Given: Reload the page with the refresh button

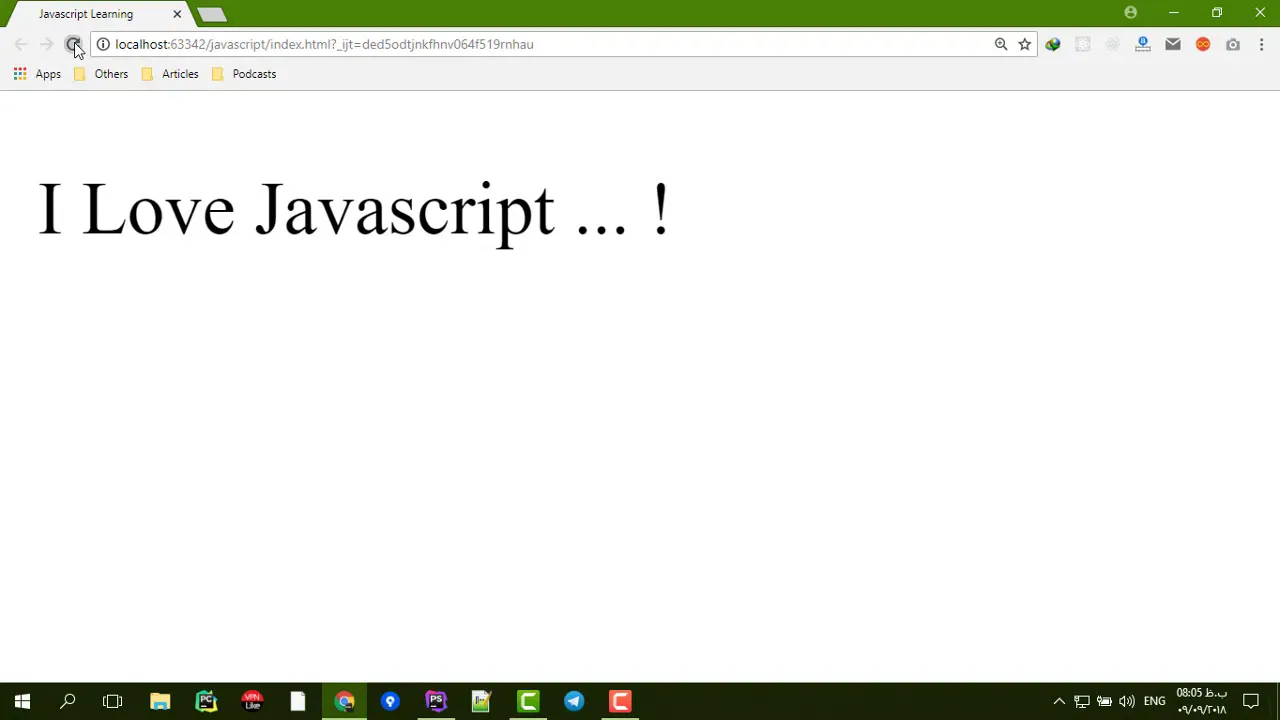Looking at the screenshot, I should coord(73,44).
